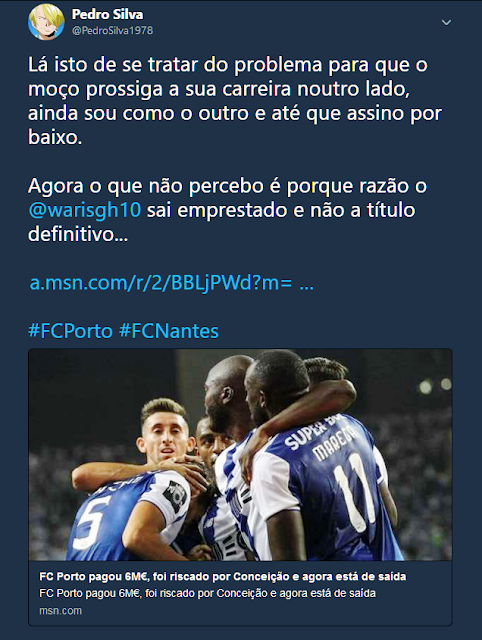The image size is (482, 640).
Task: Click the msn.com source label
Action: [60, 611]
